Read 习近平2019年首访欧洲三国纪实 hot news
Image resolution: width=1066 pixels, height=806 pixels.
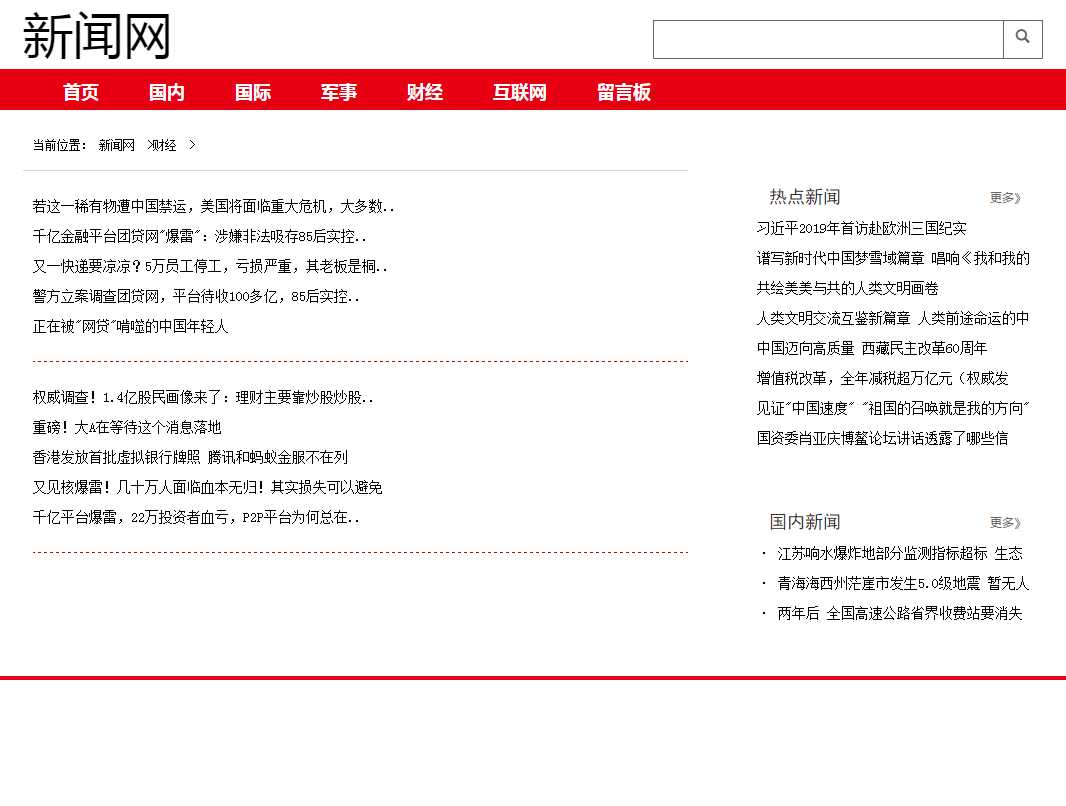861,229
